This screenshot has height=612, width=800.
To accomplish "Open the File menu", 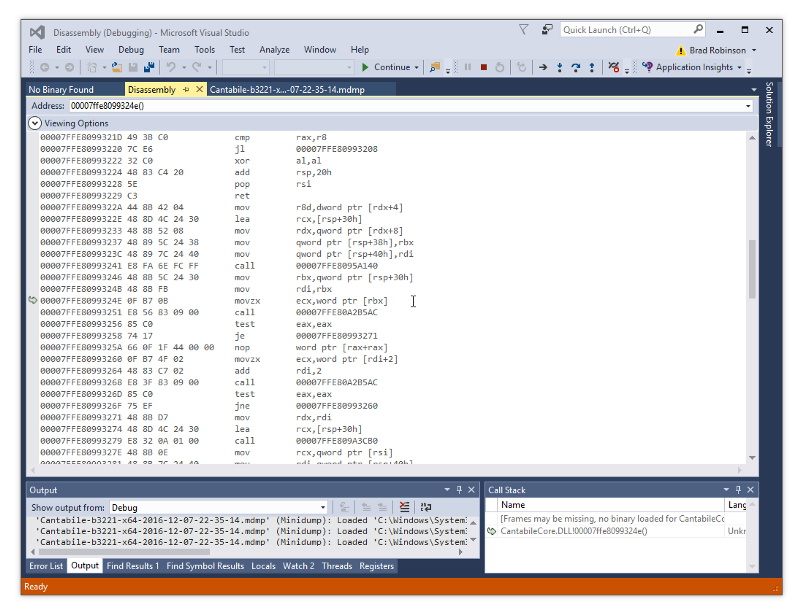I will (35, 49).
